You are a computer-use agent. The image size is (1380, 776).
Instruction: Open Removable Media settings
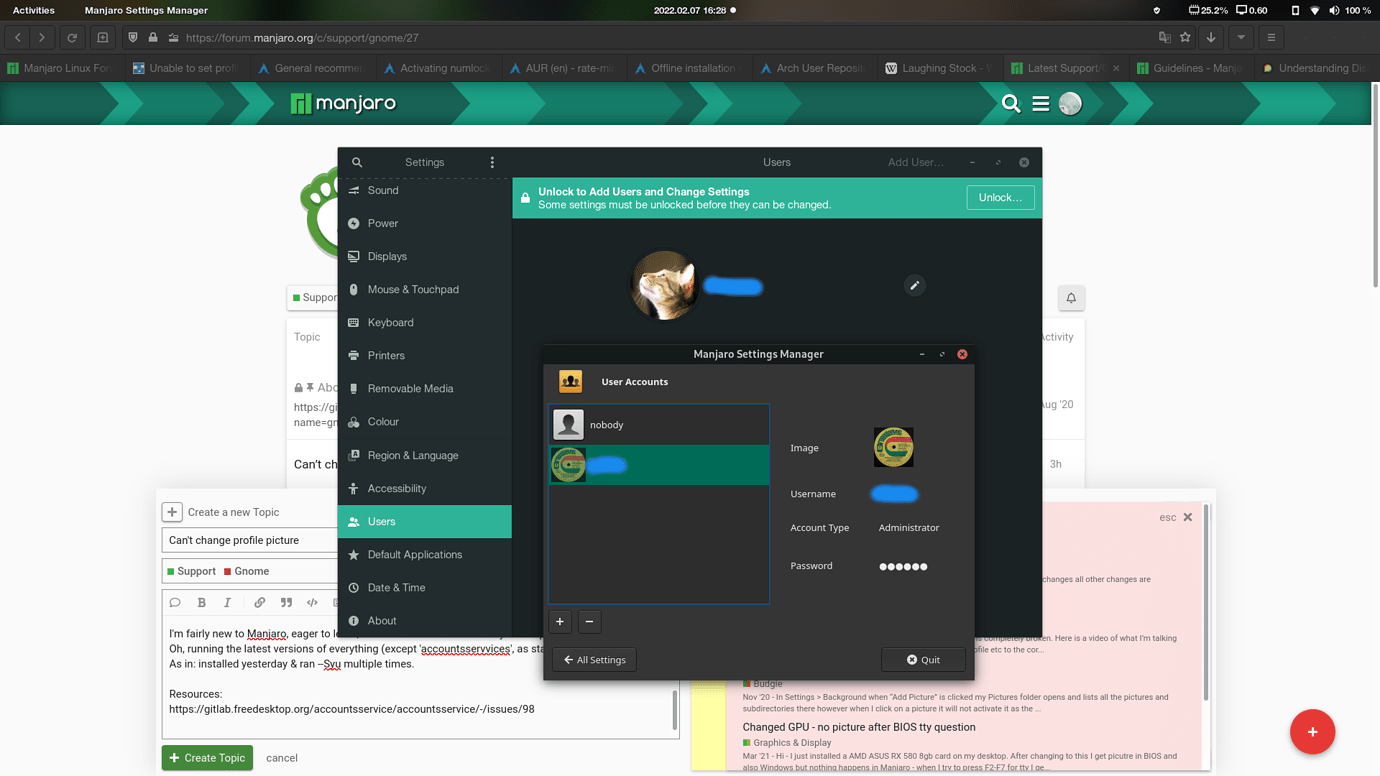(x=425, y=388)
